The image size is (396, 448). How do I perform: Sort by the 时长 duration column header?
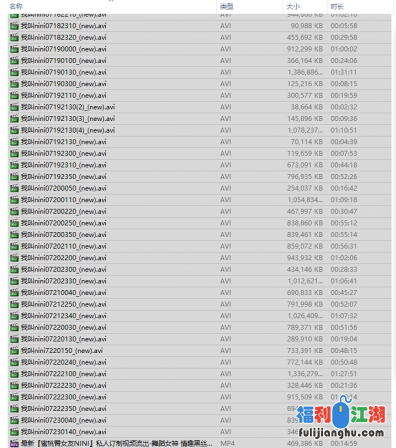pos(337,6)
